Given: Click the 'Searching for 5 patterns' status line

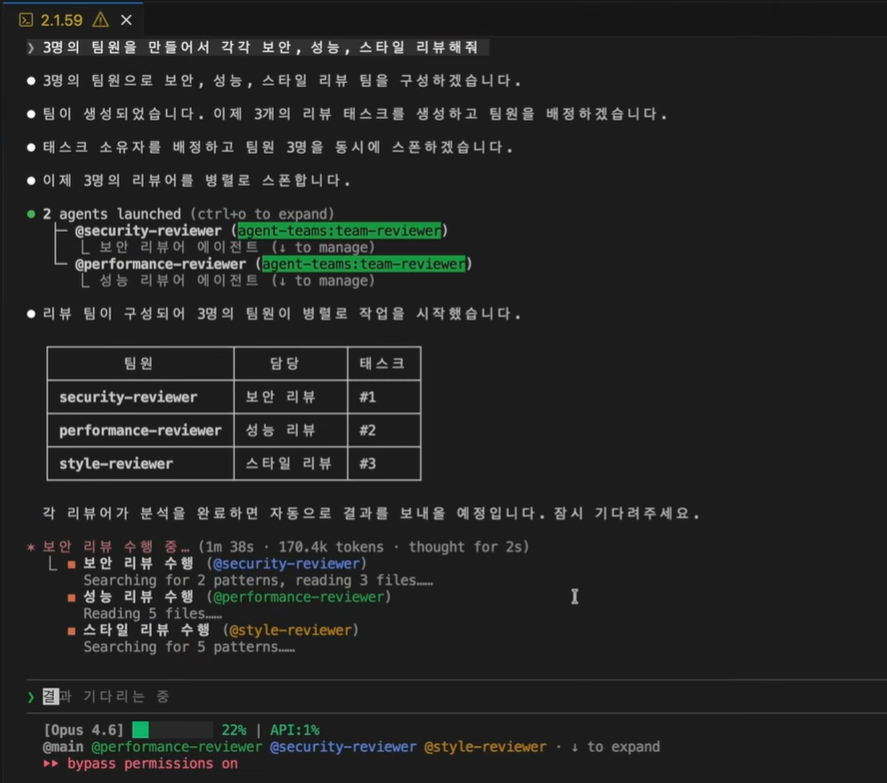Looking at the screenshot, I should [189, 647].
